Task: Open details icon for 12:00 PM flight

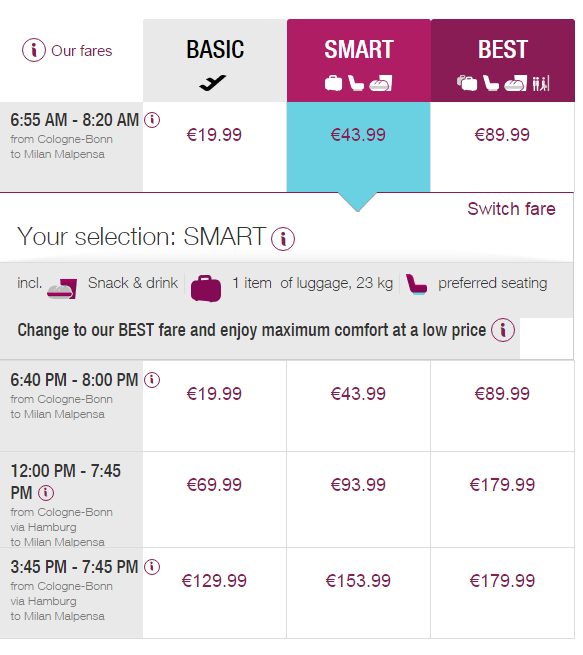Action: tap(46, 493)
